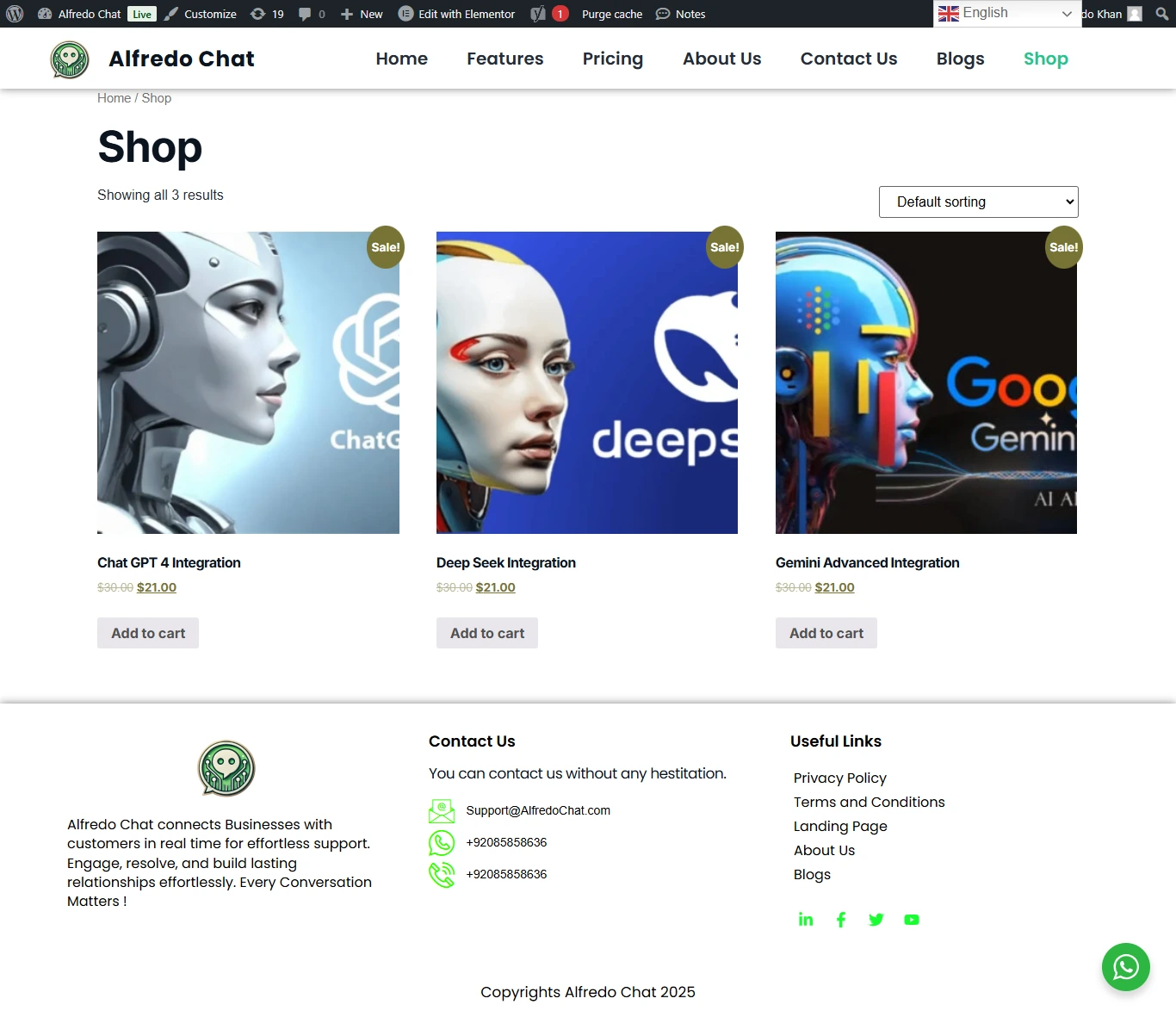Click the Alfredo Chat dashboard icon

(45, 14)
